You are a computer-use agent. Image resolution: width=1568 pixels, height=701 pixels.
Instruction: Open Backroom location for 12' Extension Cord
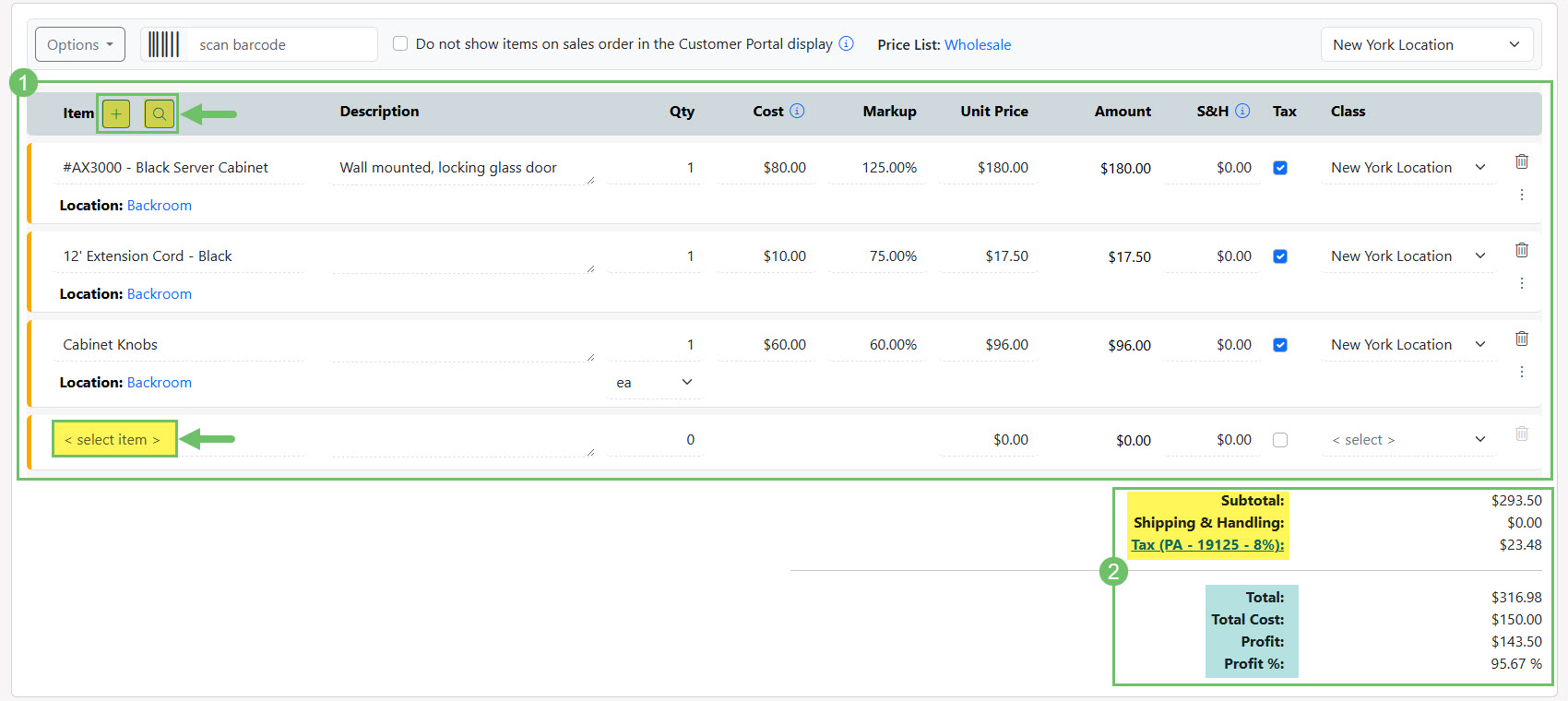[x=160, y=293]
